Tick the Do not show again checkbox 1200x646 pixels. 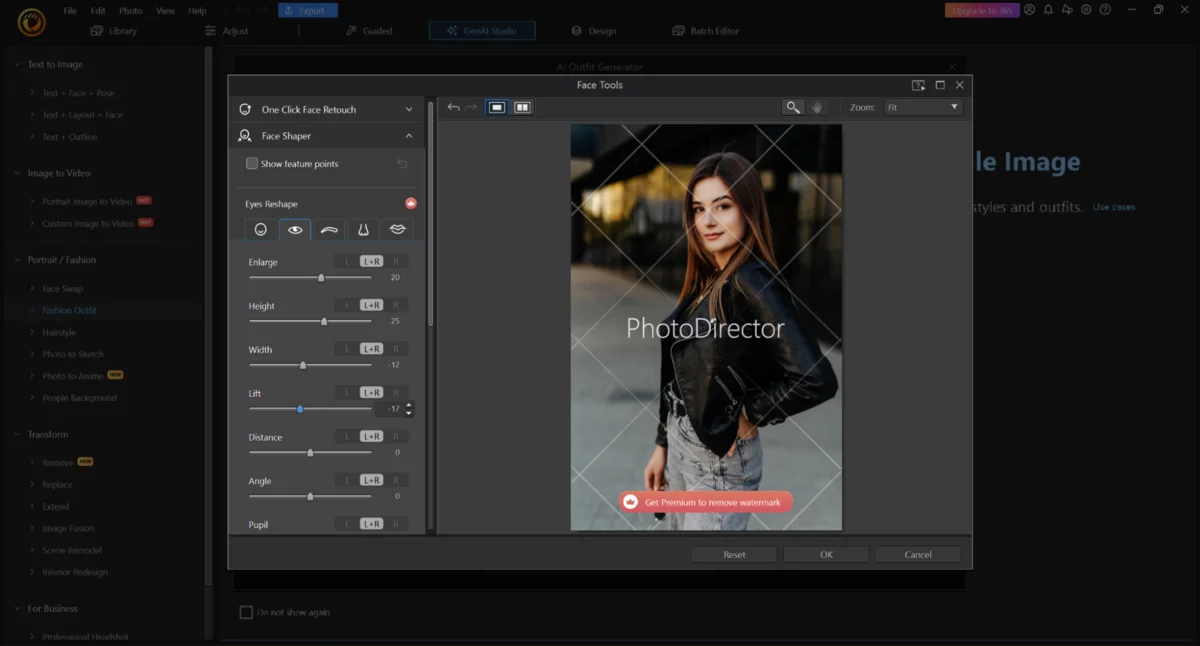pos(246,612)
